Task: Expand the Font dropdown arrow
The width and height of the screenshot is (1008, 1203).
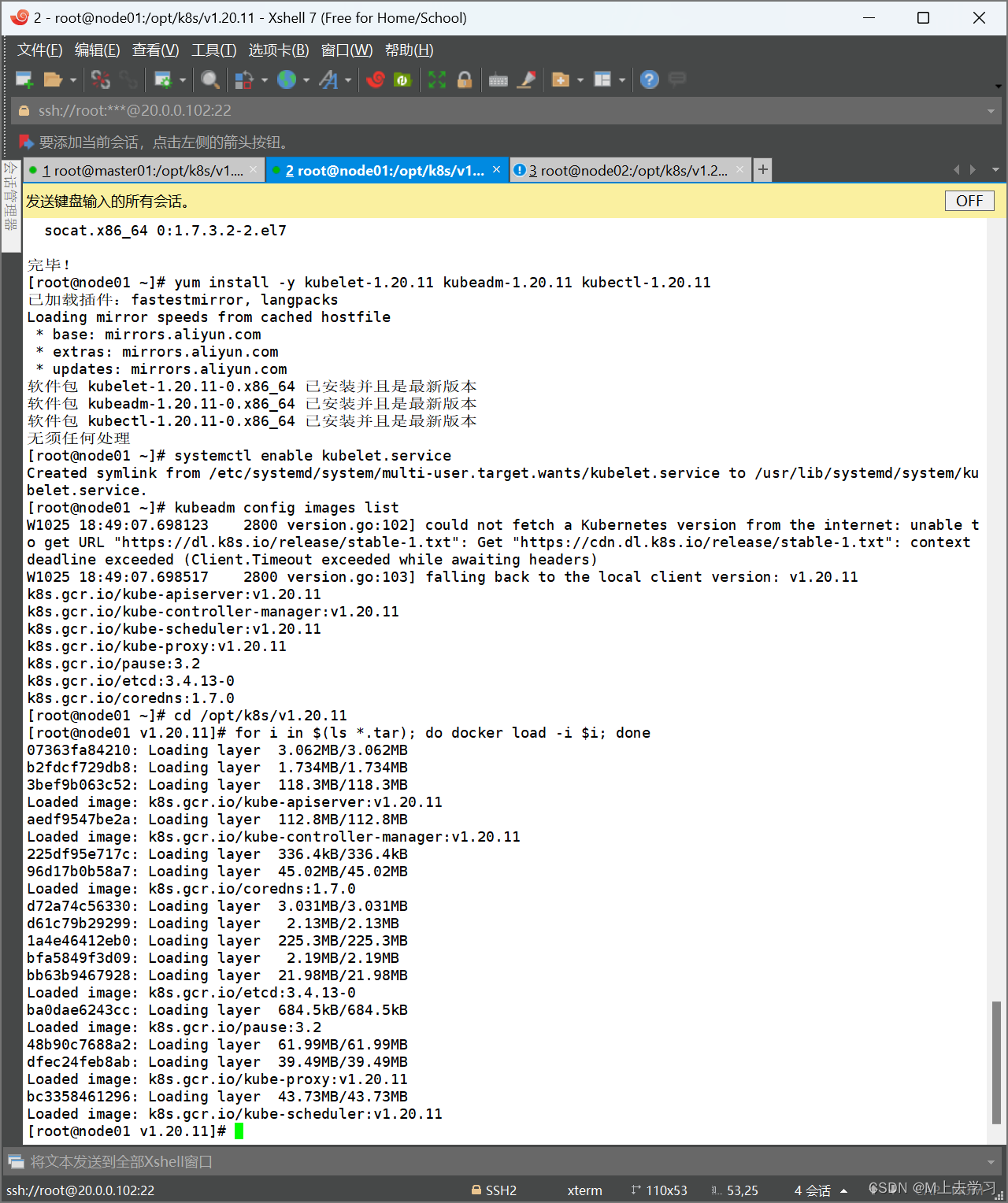Action: pos(348,80)
